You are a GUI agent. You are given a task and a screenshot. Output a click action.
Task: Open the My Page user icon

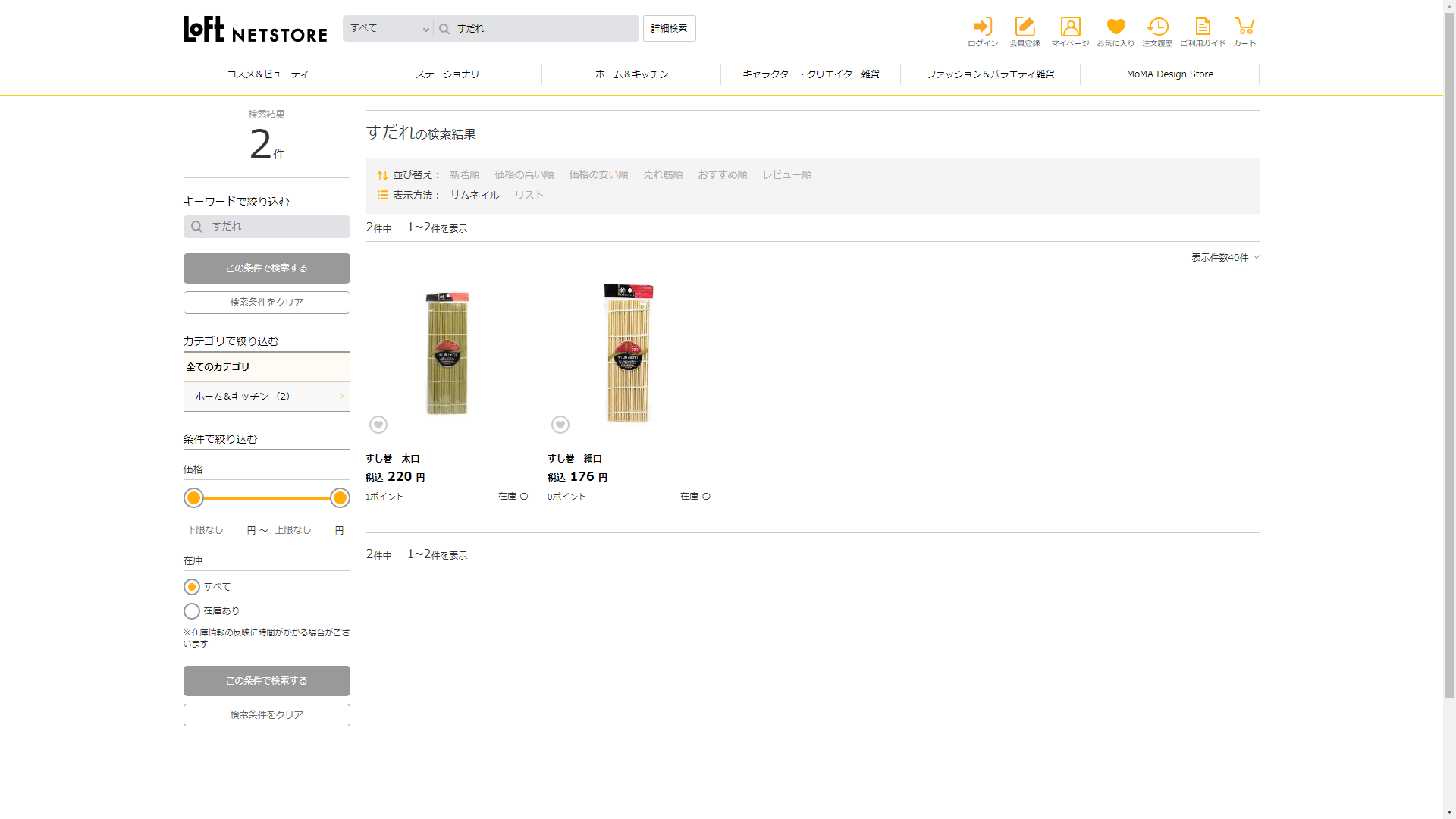click(1070, 27)
